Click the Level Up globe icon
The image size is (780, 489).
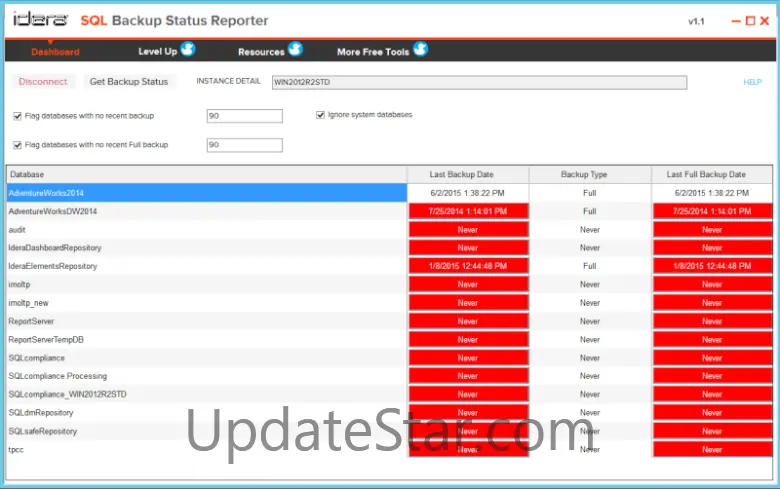pyautogui.click(x=188, y=49)
